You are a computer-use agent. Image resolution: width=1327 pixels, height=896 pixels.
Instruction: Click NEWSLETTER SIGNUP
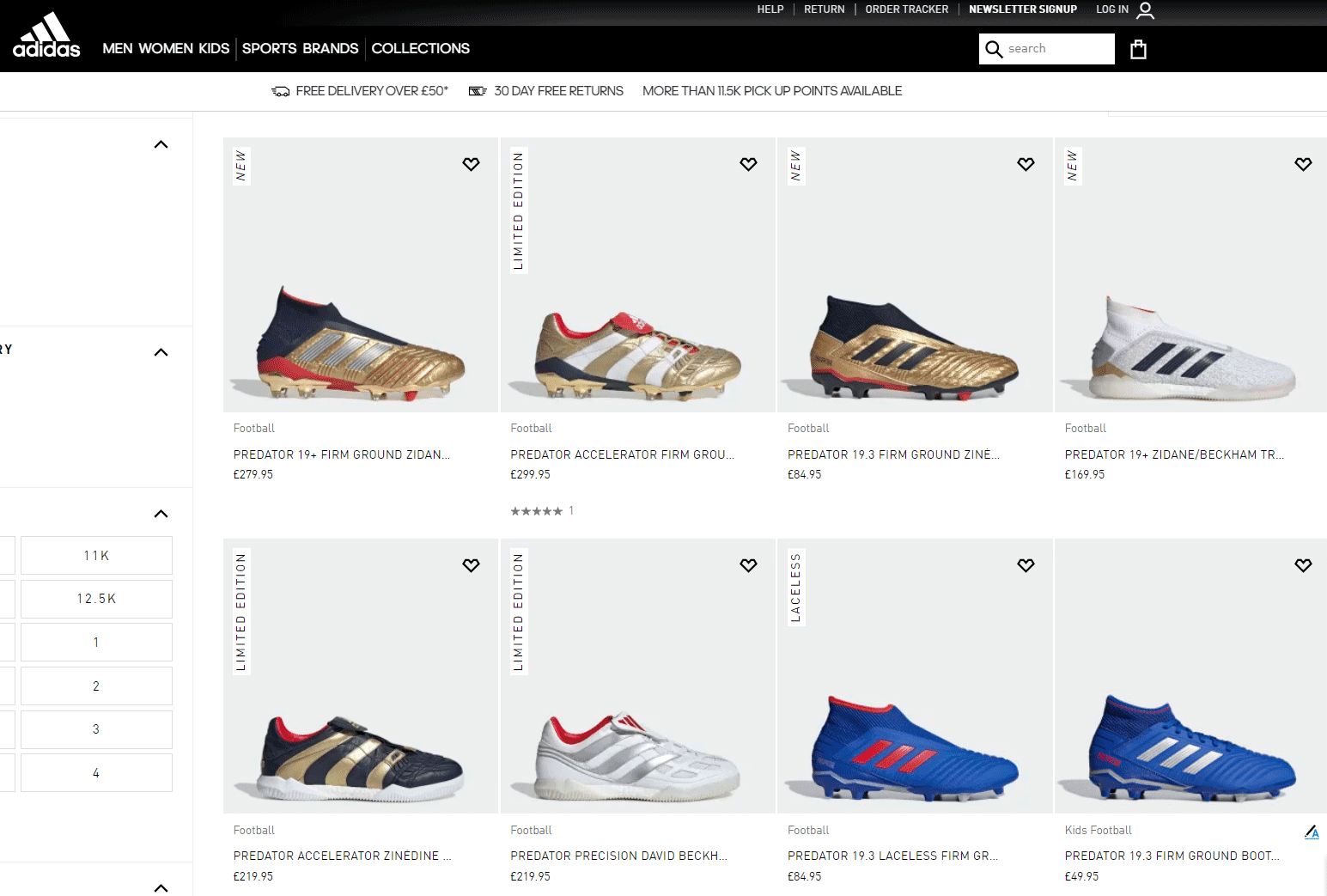click(1023, 9)
